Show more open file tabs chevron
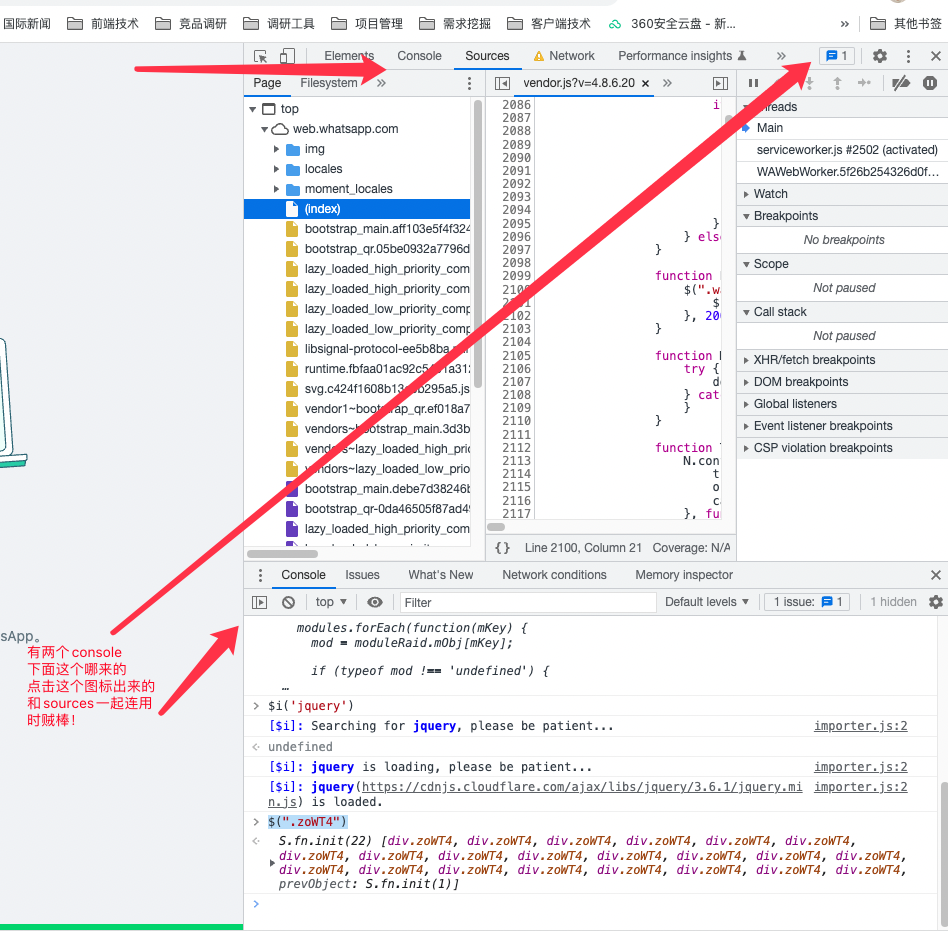 point(667,83)
